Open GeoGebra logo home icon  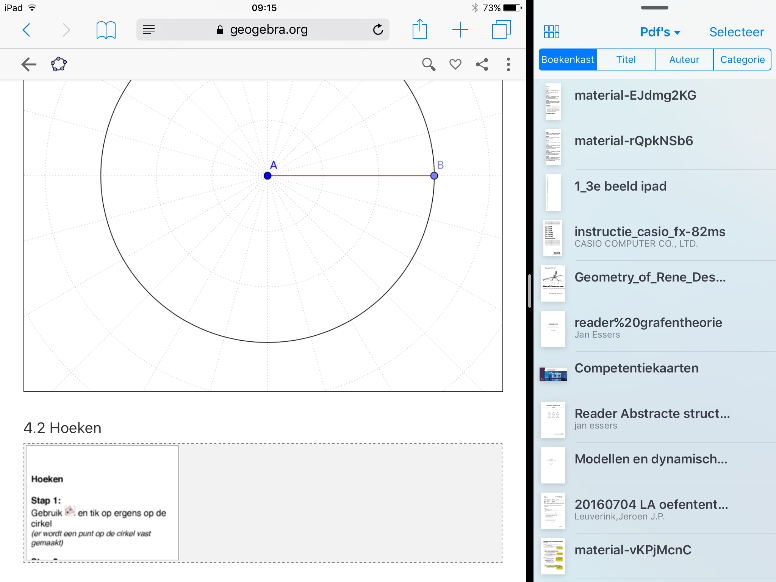(x=59, y=64)
